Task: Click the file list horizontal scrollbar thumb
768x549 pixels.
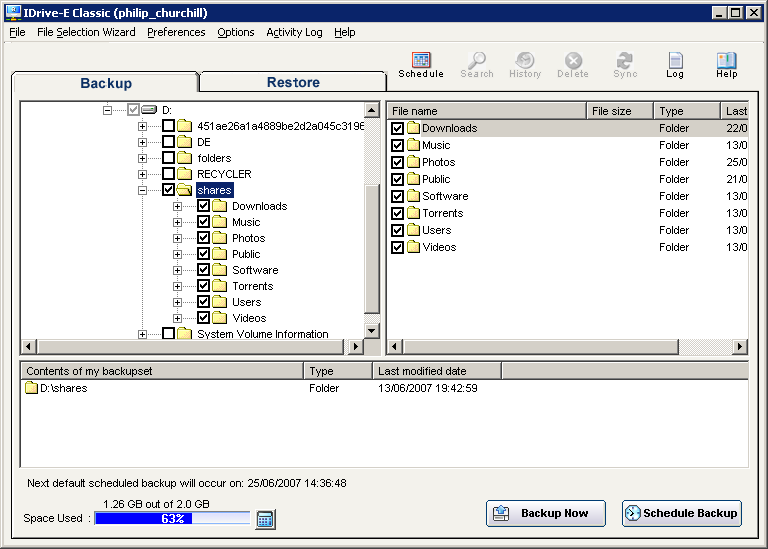Action: click(x=541, y=347)
